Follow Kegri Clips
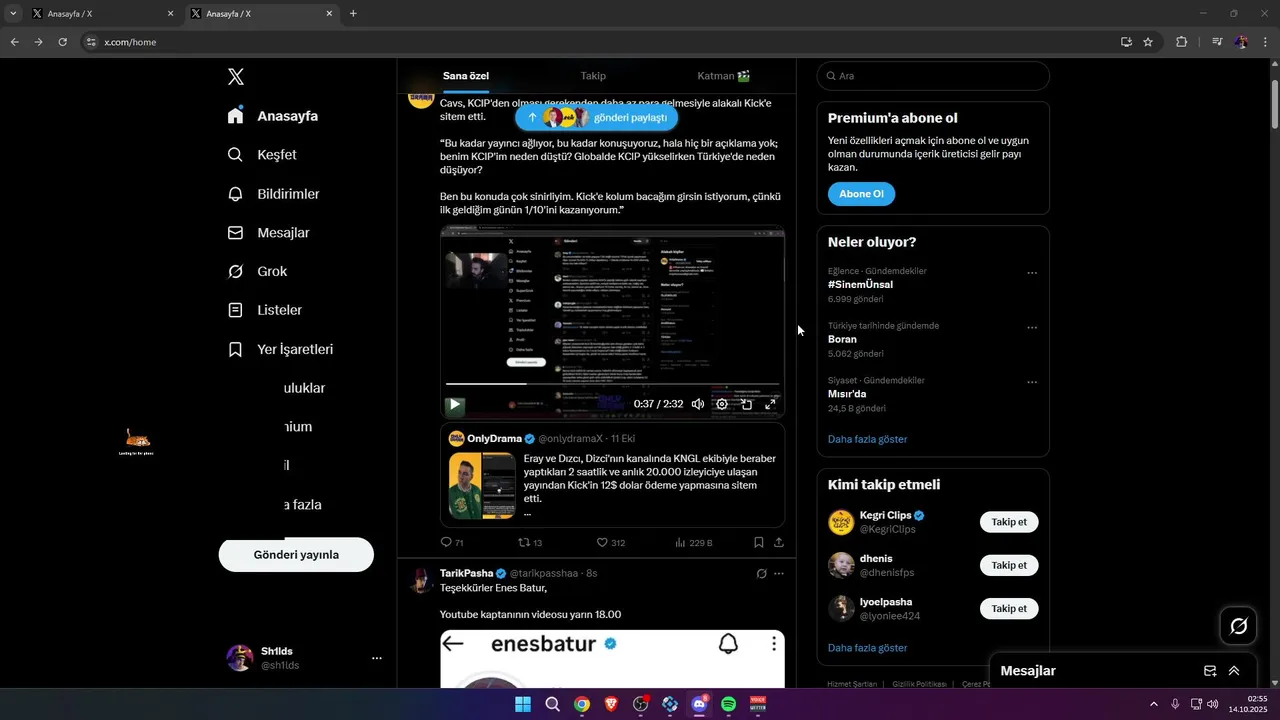 coord(1009,522)
